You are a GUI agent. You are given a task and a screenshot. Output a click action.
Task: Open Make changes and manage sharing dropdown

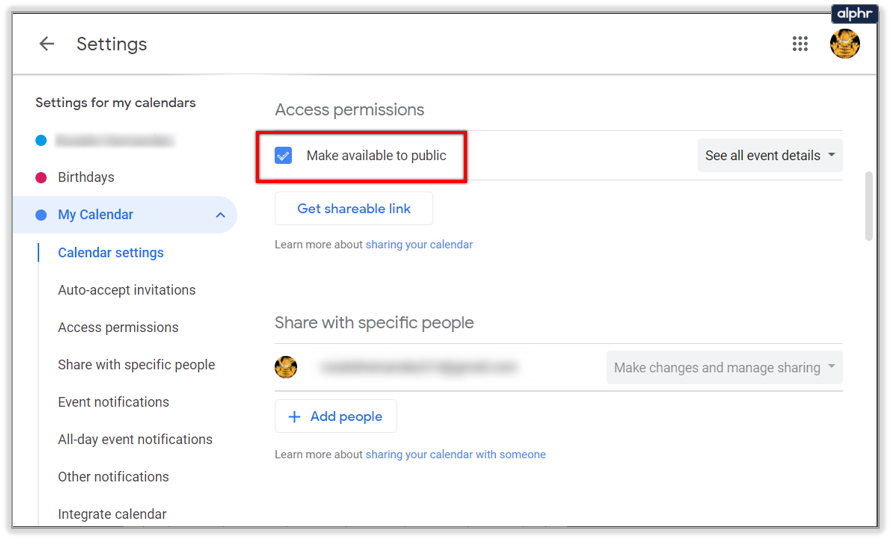725,368
